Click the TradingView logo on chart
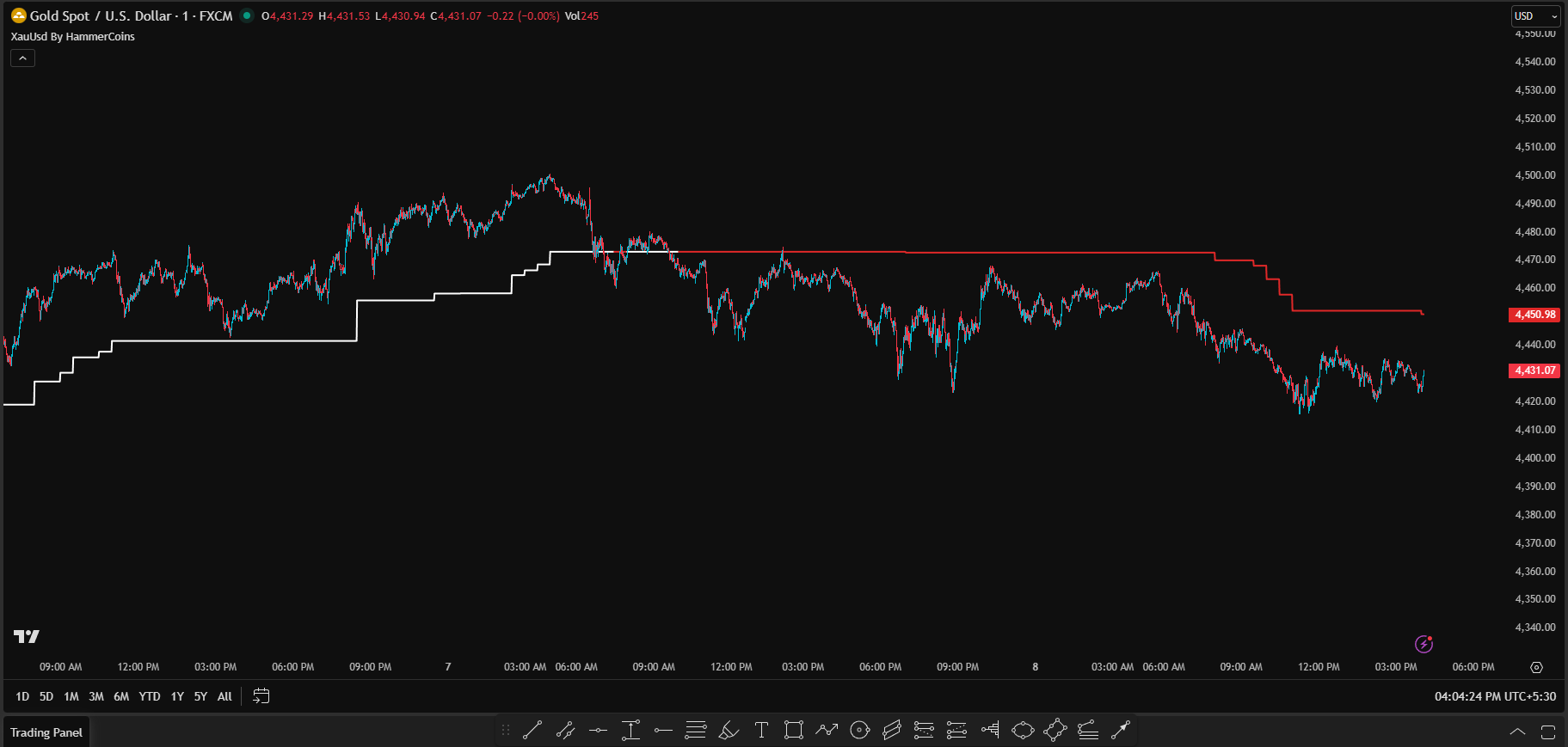Image resolution: width=1568 pixels, height=747 pixels. [x=27, y=637]
